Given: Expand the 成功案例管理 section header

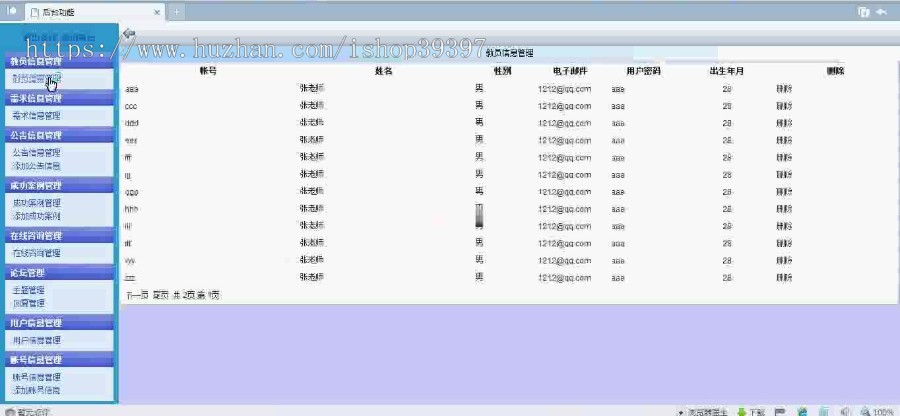Looking at the screenshot, I should pyautogui.click(x=59, y=185).
